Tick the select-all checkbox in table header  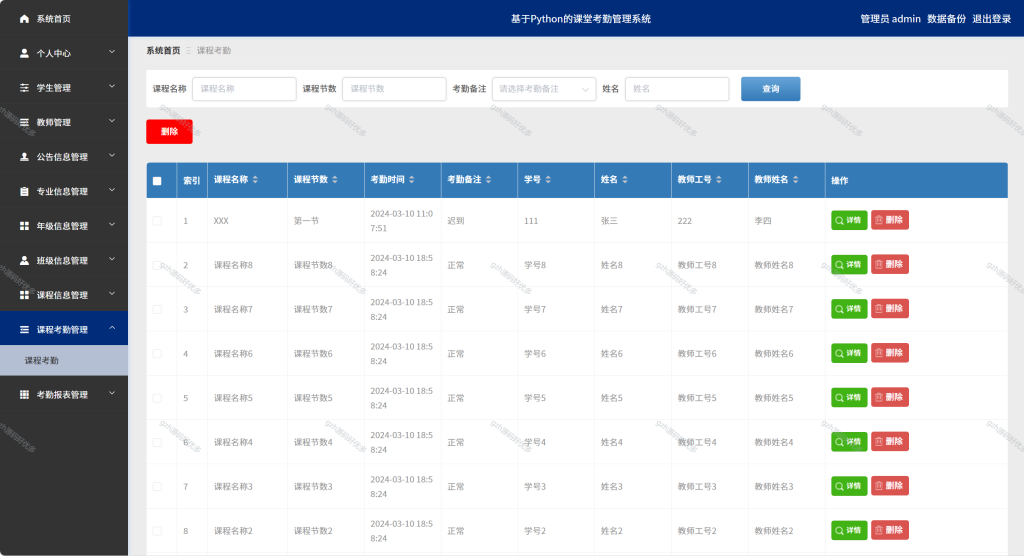click(x=157, y=181)
